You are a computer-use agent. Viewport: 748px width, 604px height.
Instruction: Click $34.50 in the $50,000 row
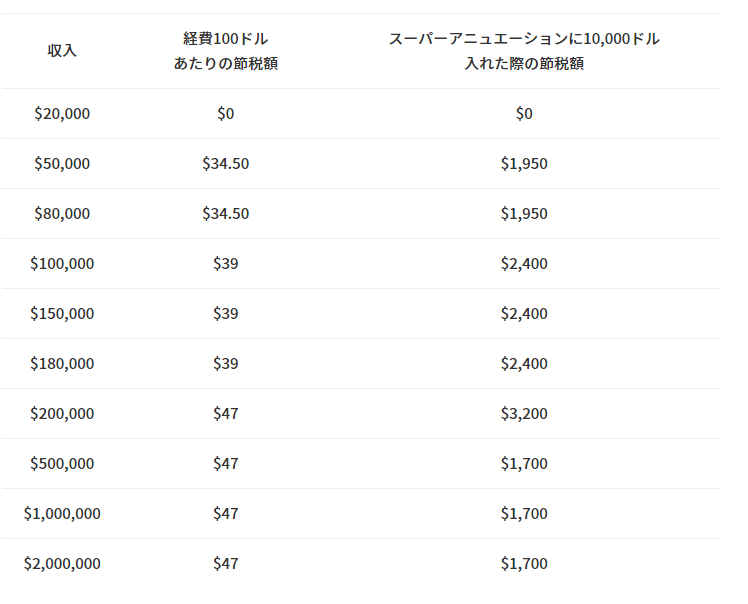[225, 164]
